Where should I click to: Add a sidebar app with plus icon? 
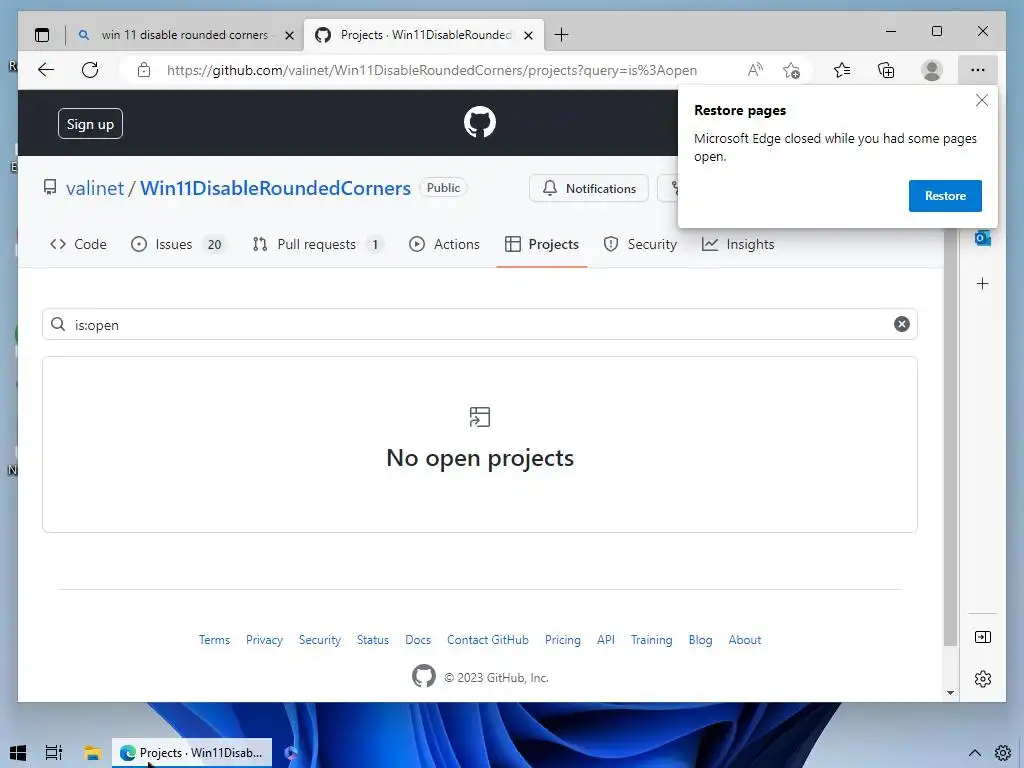pos(982,283)
